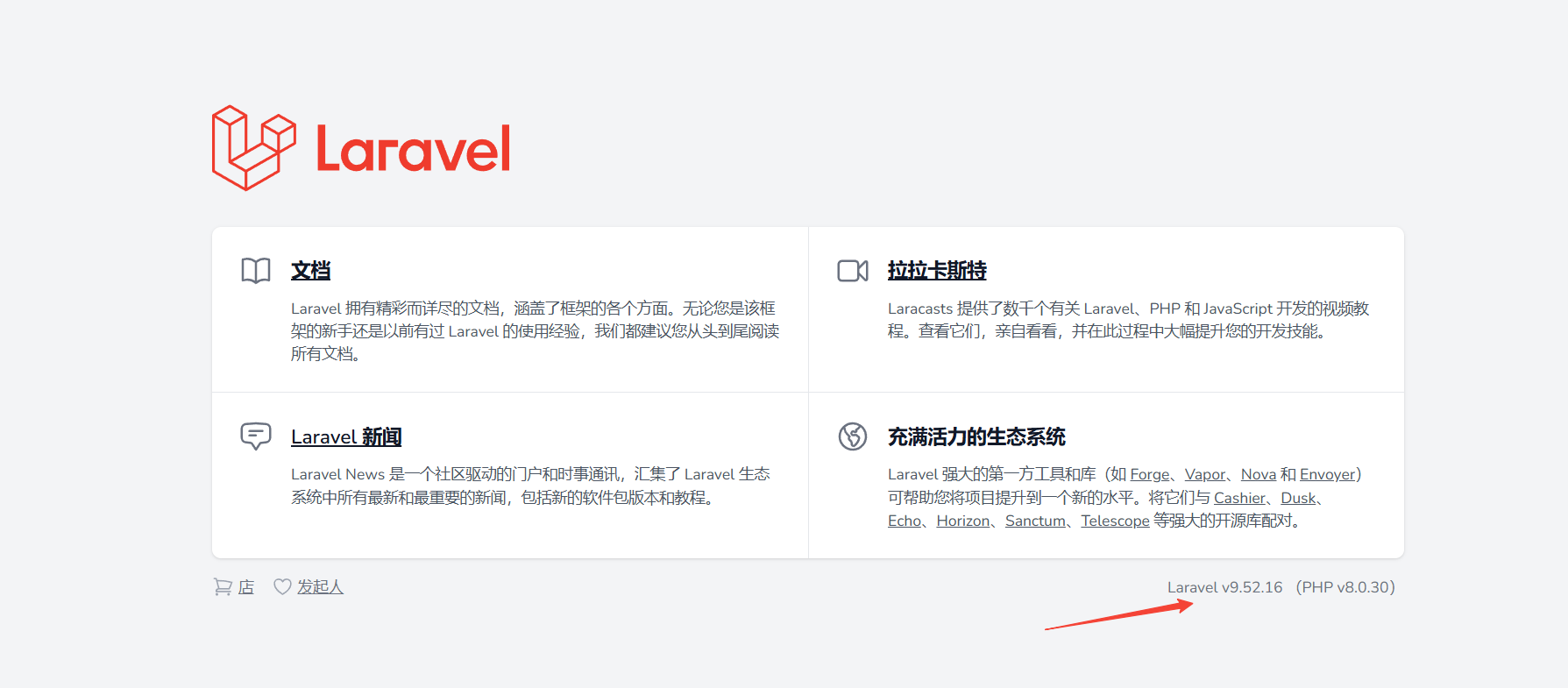This screenshot has height=688, width=1568.
Task: Click the heart sponsor icon
Action: (x=282, y=587)
